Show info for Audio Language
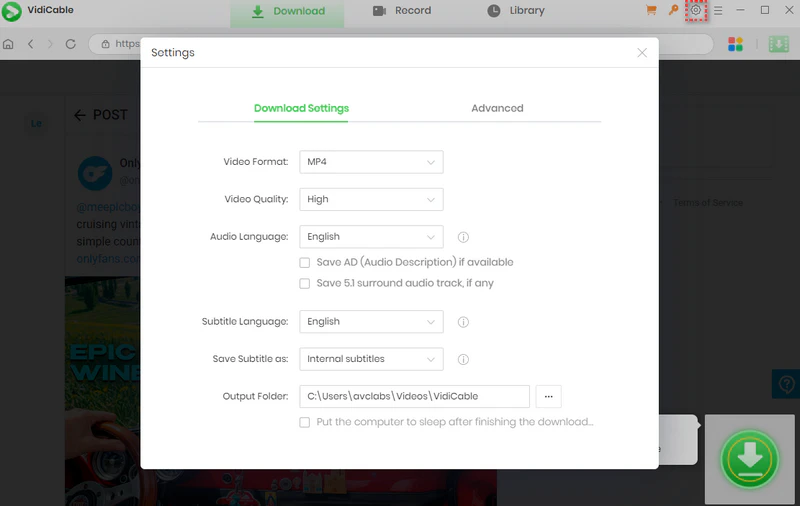Viewport: 800px width, 506px height. [x=463, y=237]
